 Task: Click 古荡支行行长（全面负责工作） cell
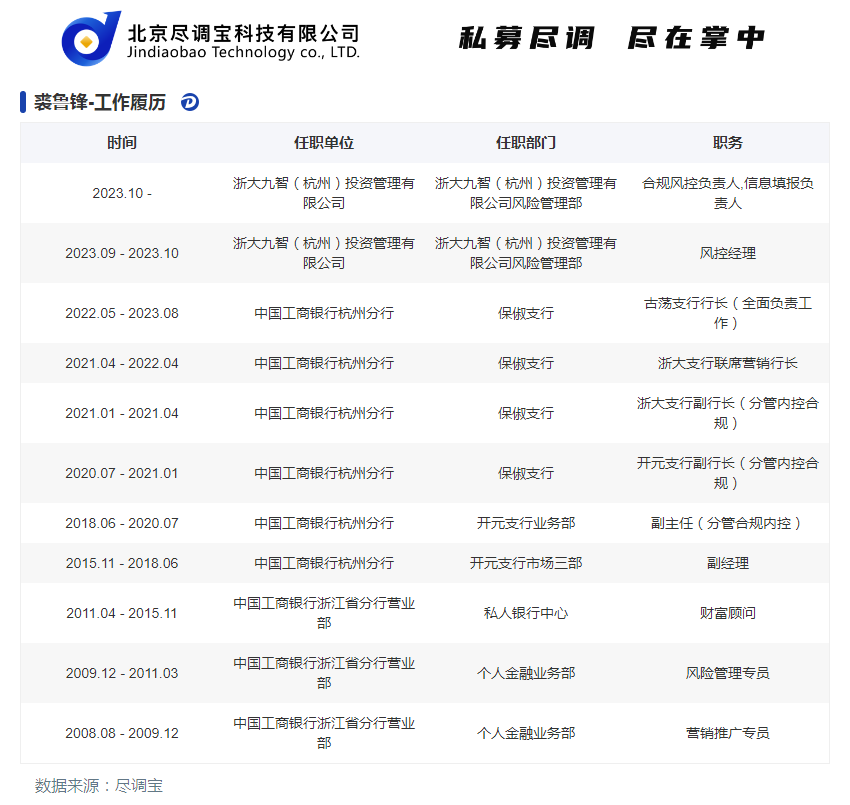[x=727, y=313]
